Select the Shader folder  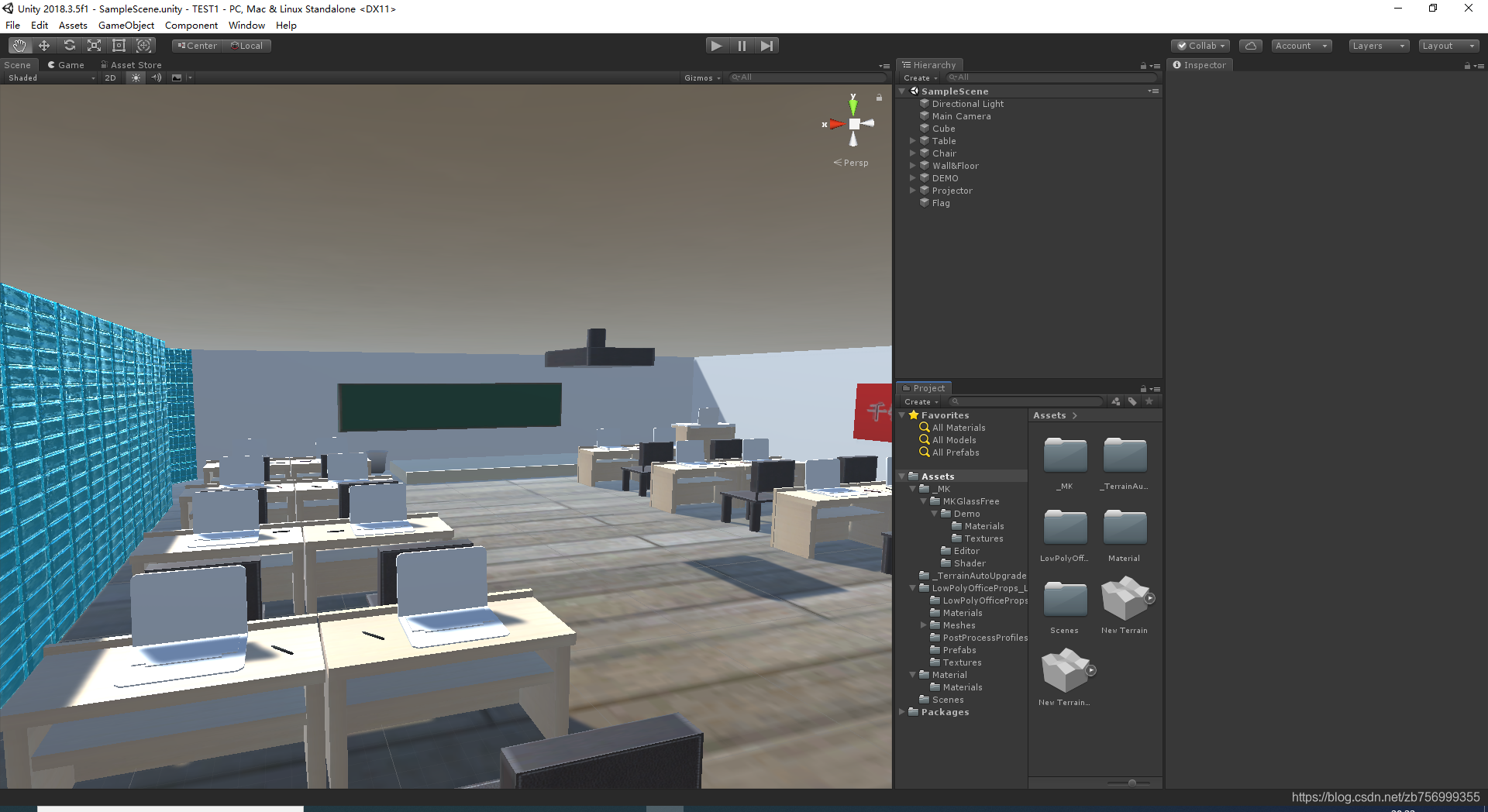(x=970, y=563)
